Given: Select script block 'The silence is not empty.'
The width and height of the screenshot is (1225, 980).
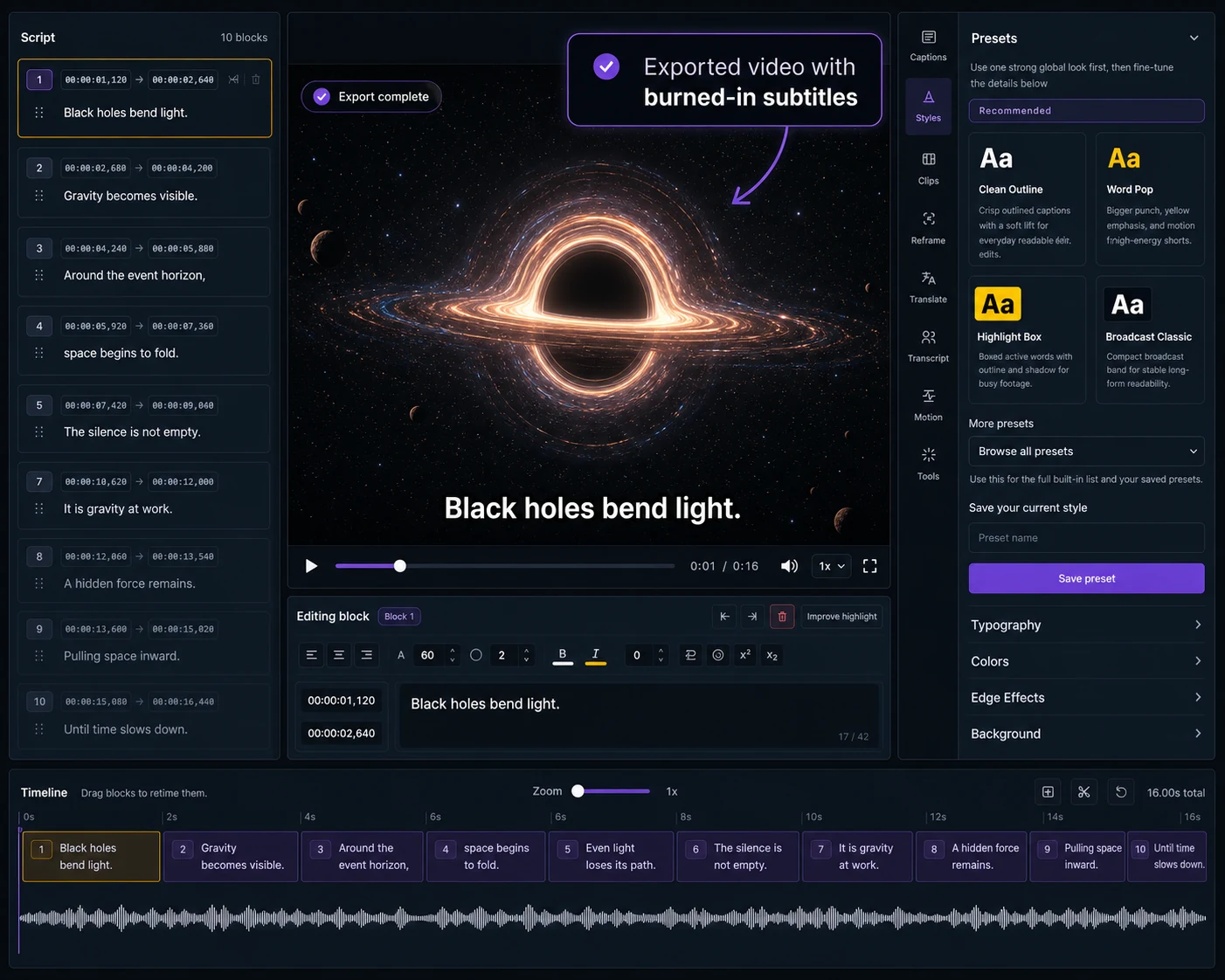Looking at the screenshot, I should coord(144,419).
